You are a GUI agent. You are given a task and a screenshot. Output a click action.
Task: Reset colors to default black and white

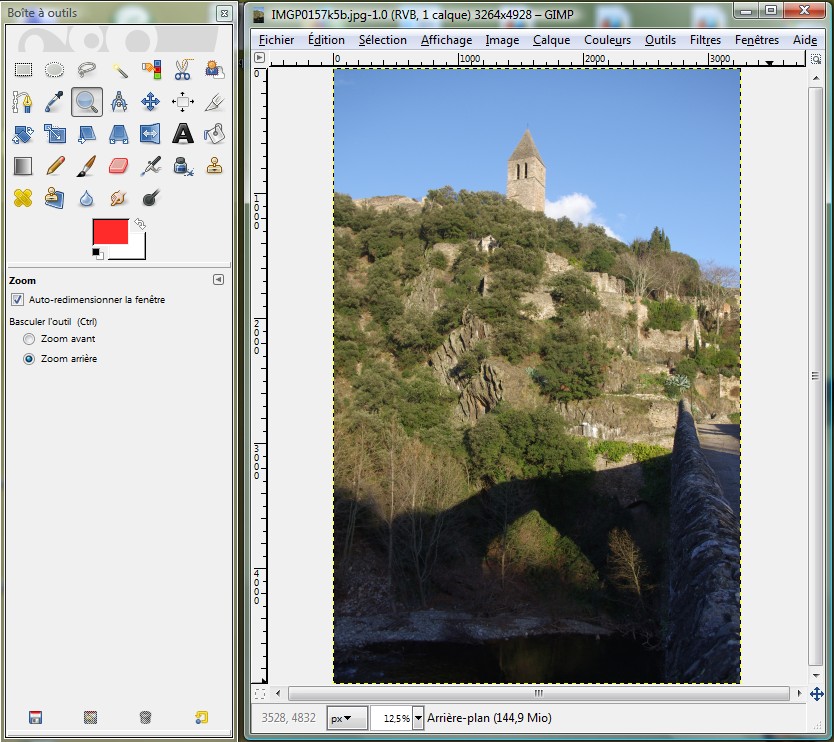point(98,254)
